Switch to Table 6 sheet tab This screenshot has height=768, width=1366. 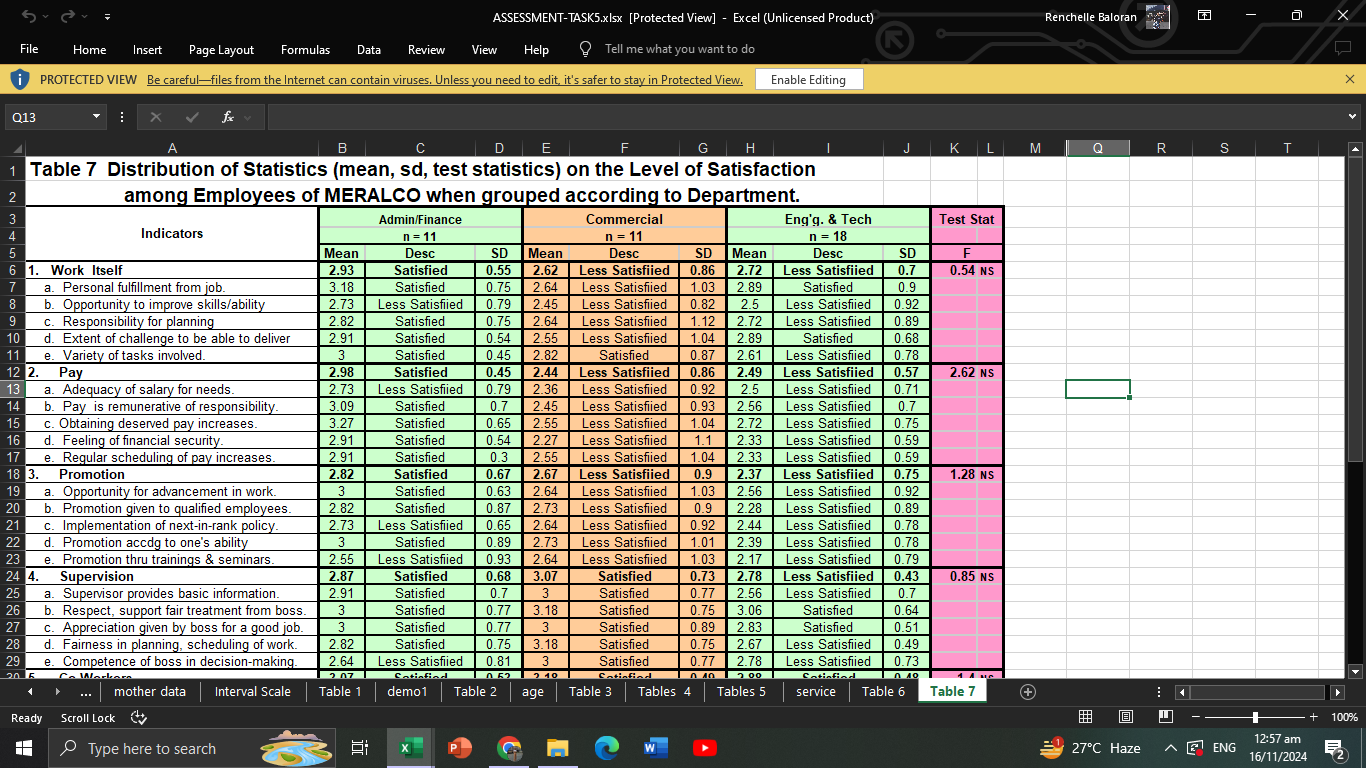click(x=883, y=691)
